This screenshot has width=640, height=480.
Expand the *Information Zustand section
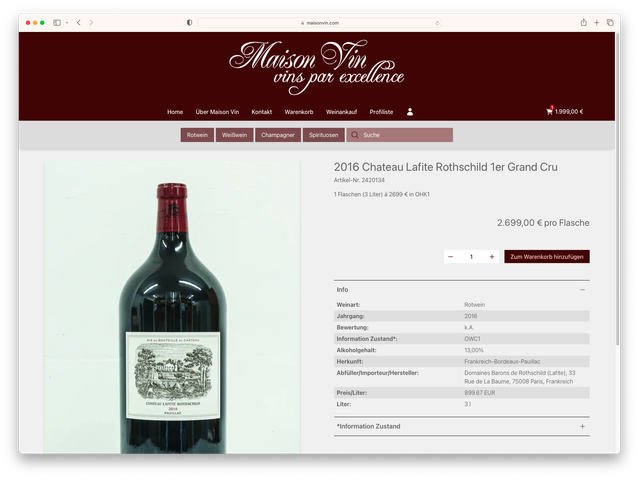coord(582,426)
